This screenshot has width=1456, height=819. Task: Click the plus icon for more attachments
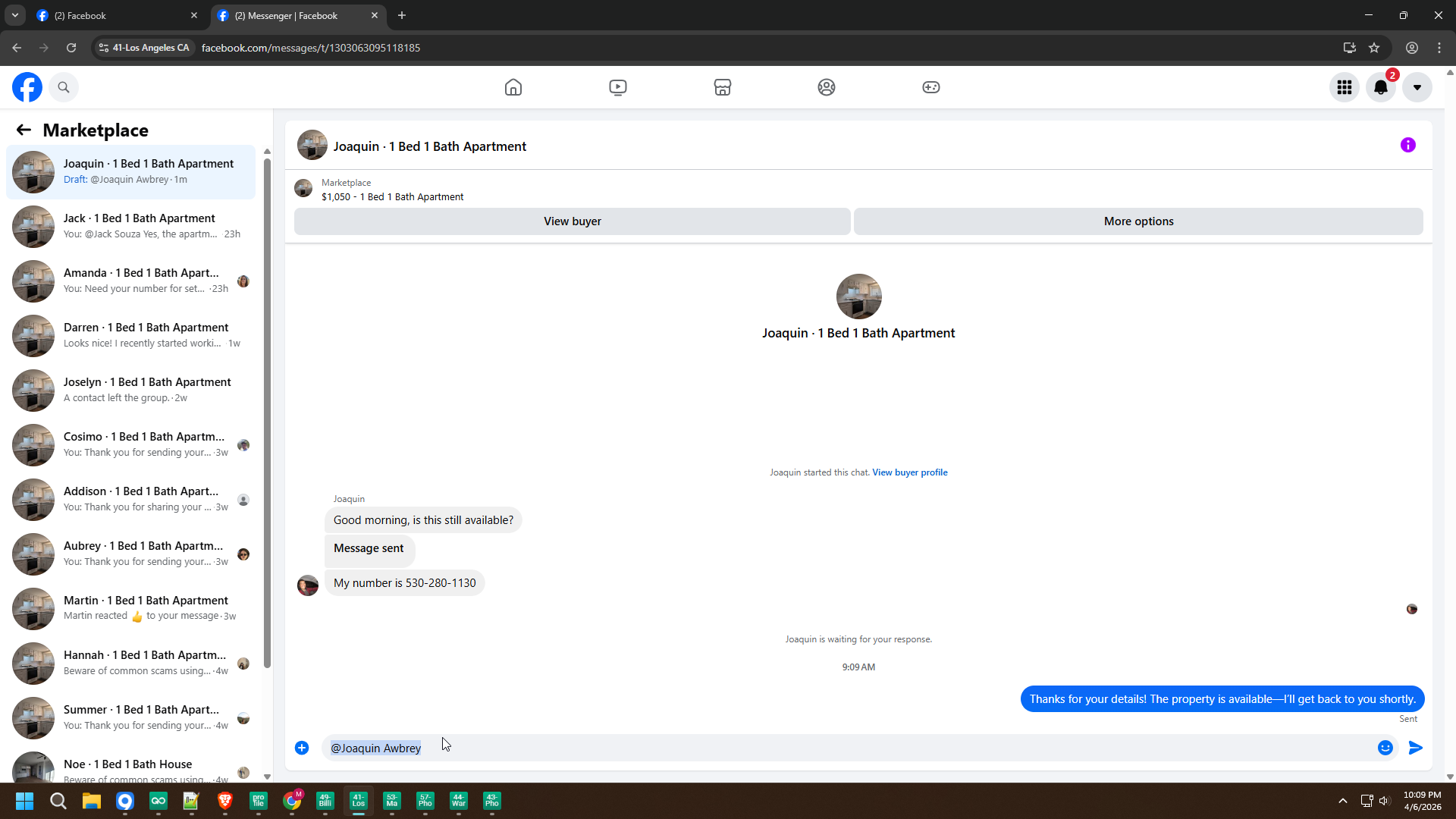pos(302,748)
